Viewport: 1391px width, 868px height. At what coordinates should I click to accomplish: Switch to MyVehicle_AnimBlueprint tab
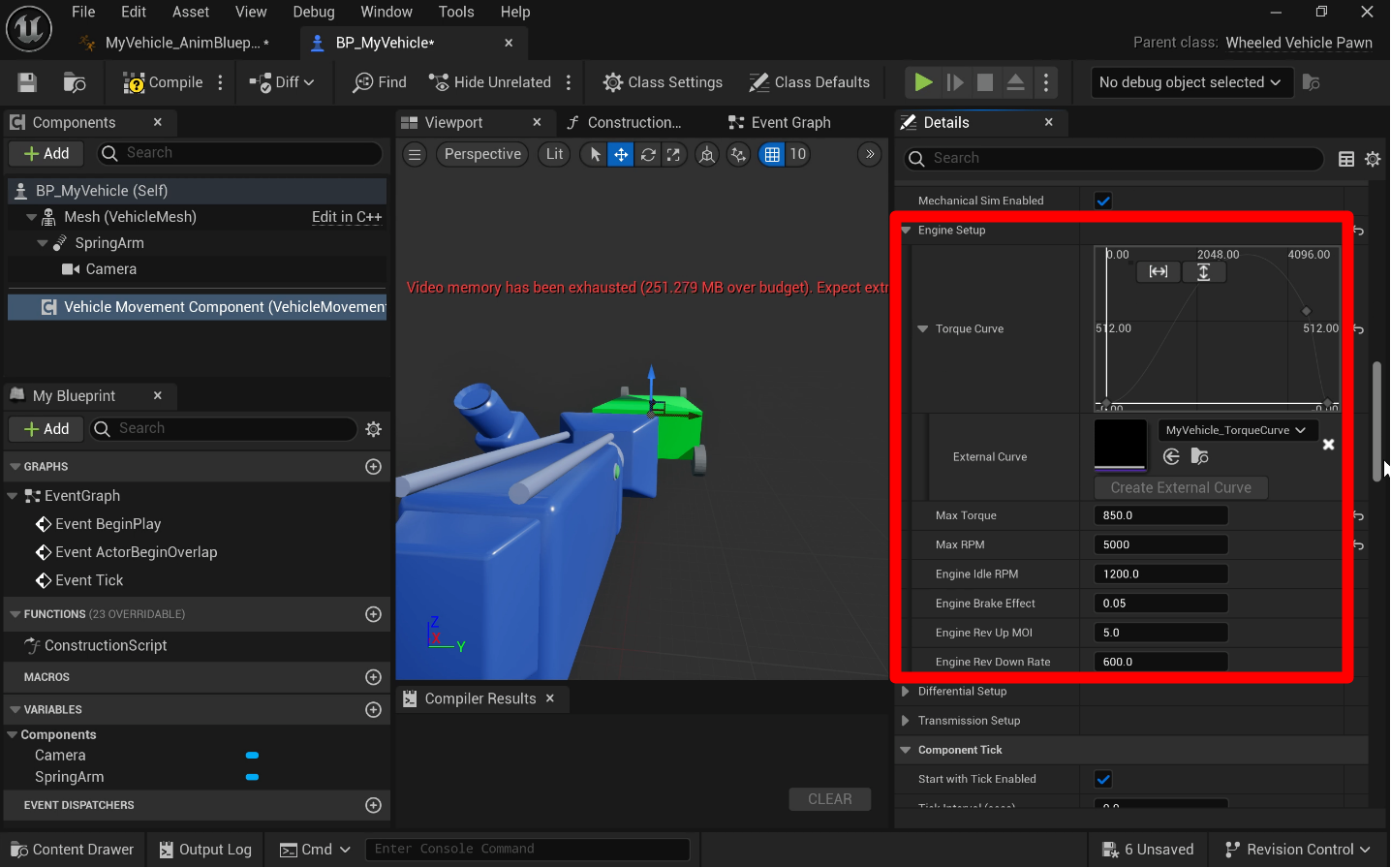point(175,43)
